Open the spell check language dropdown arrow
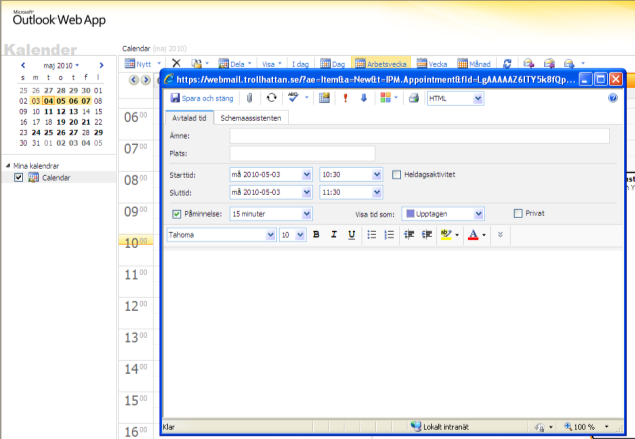The height and width of the screenshot is (439, 635). [x=307, y=98]
